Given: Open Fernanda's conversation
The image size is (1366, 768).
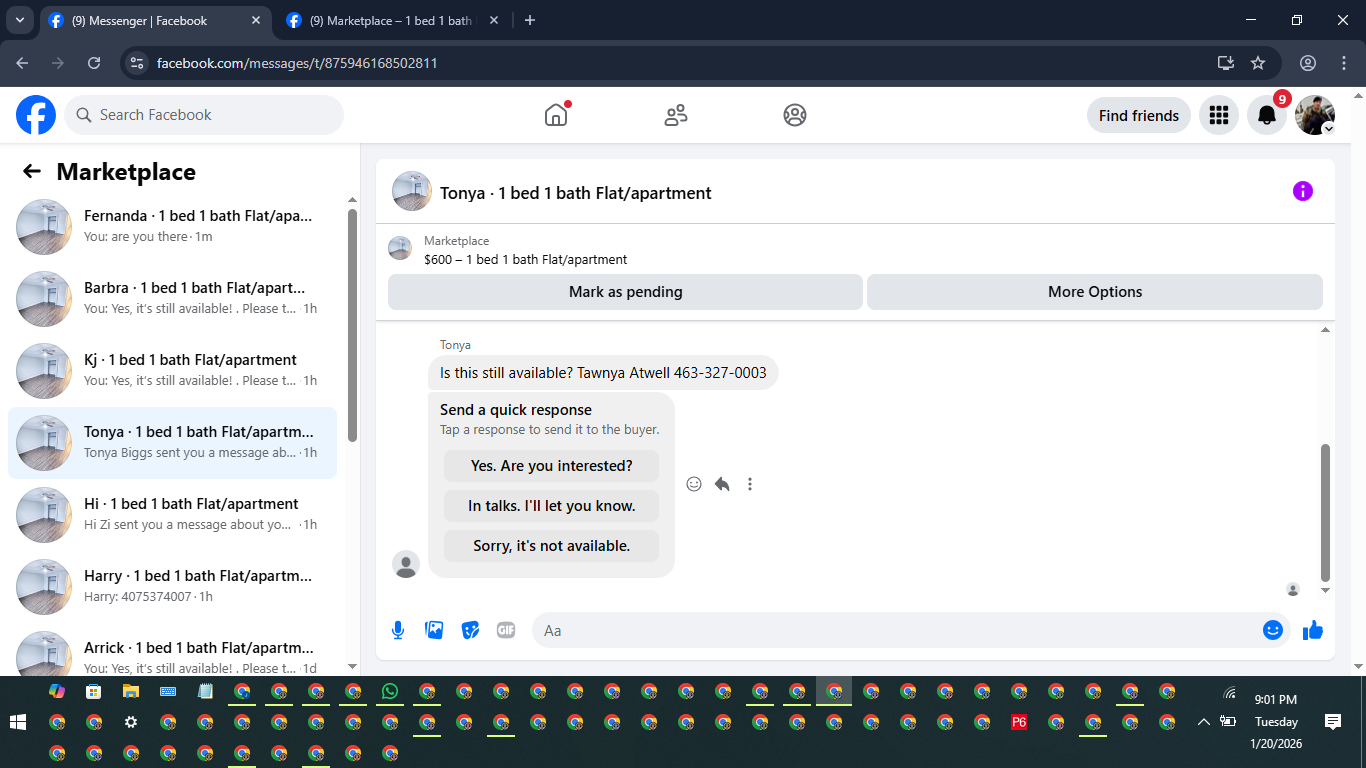Looking at the screenshot, I should click(x=172, y=227).
